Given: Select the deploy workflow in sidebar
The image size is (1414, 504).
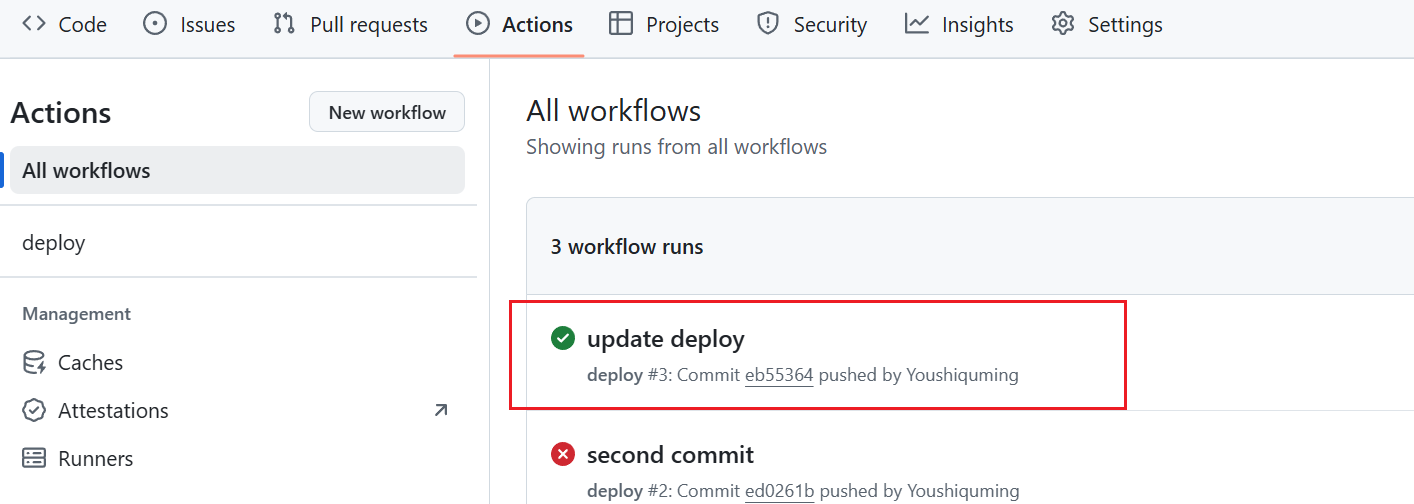Looking at the screenshot, I should 54,242.
